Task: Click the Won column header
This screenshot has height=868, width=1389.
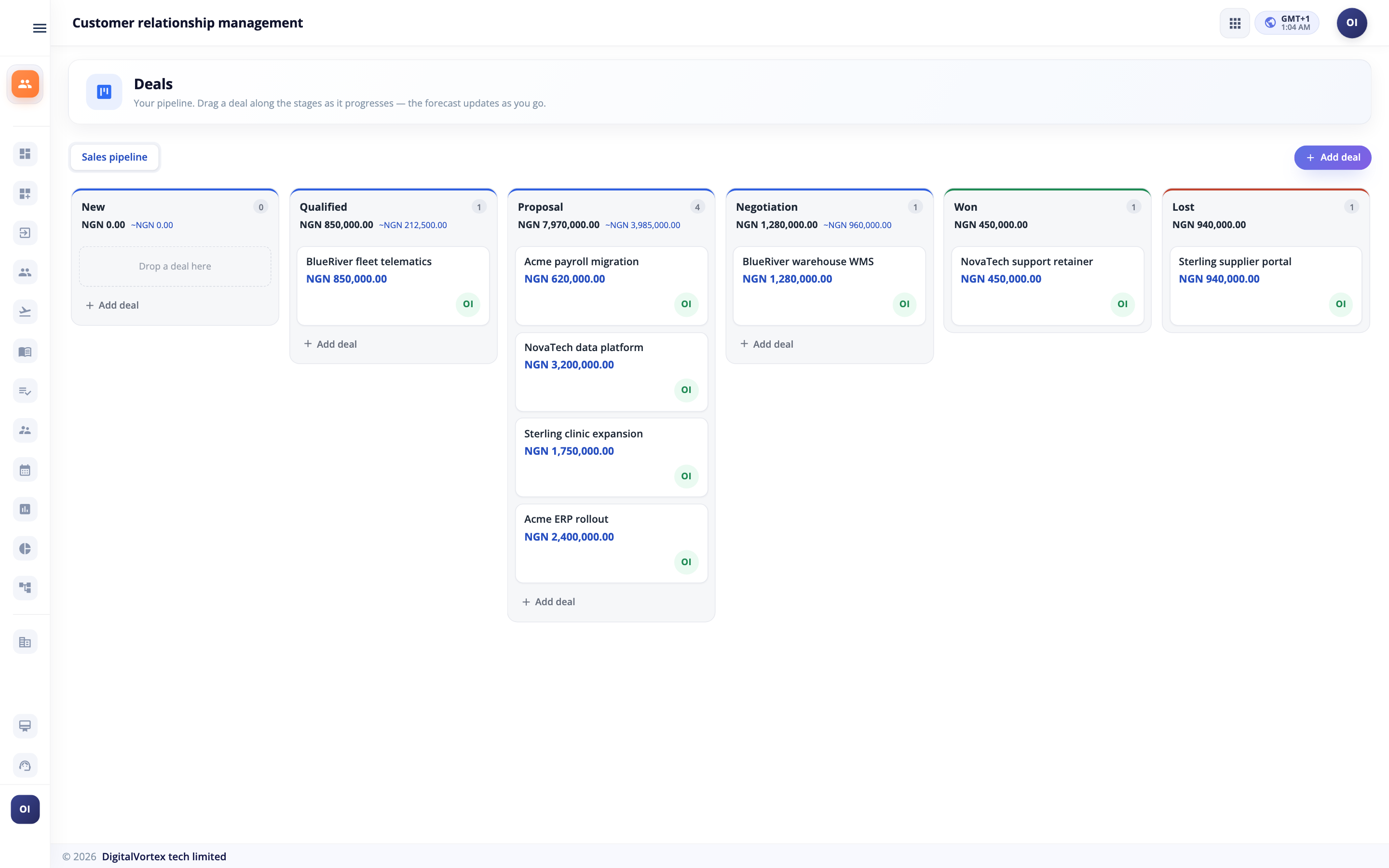Action: [x=966, y=207]
